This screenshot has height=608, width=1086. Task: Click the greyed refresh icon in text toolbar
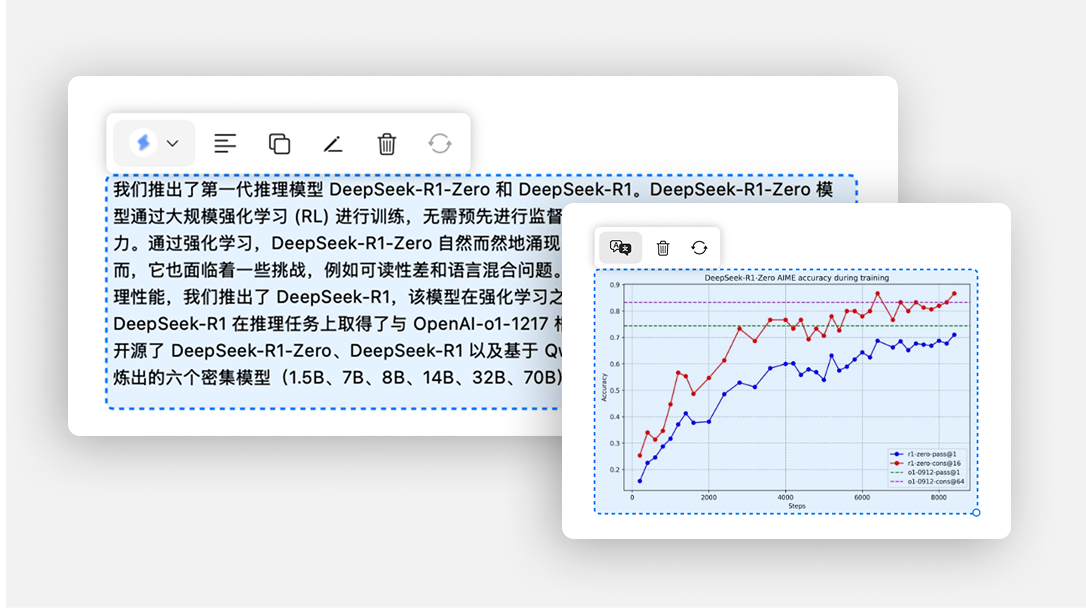(x=440, y=144)
